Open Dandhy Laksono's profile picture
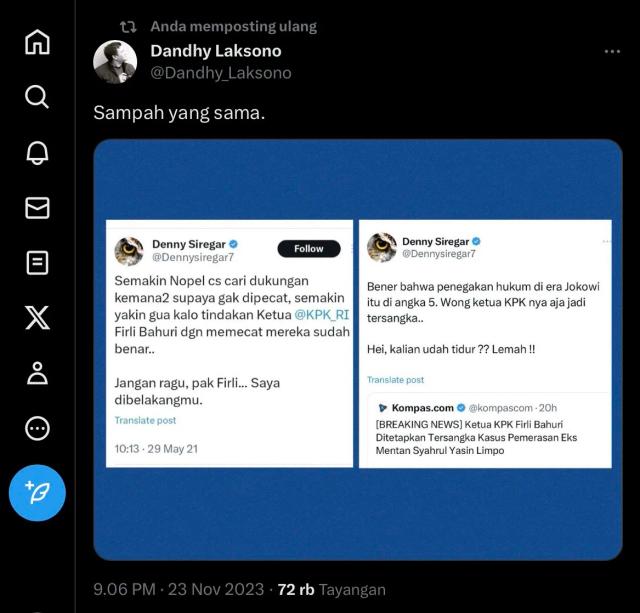Screen dimensions: 640x613 point(115,62)
